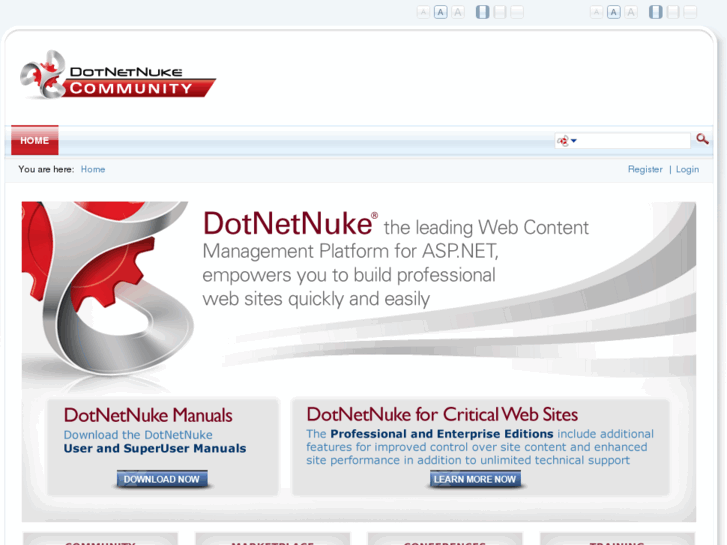Click the DotNetNuke Community logo
This screenshot has height=545, width=727.
click(x=118, y=75)
